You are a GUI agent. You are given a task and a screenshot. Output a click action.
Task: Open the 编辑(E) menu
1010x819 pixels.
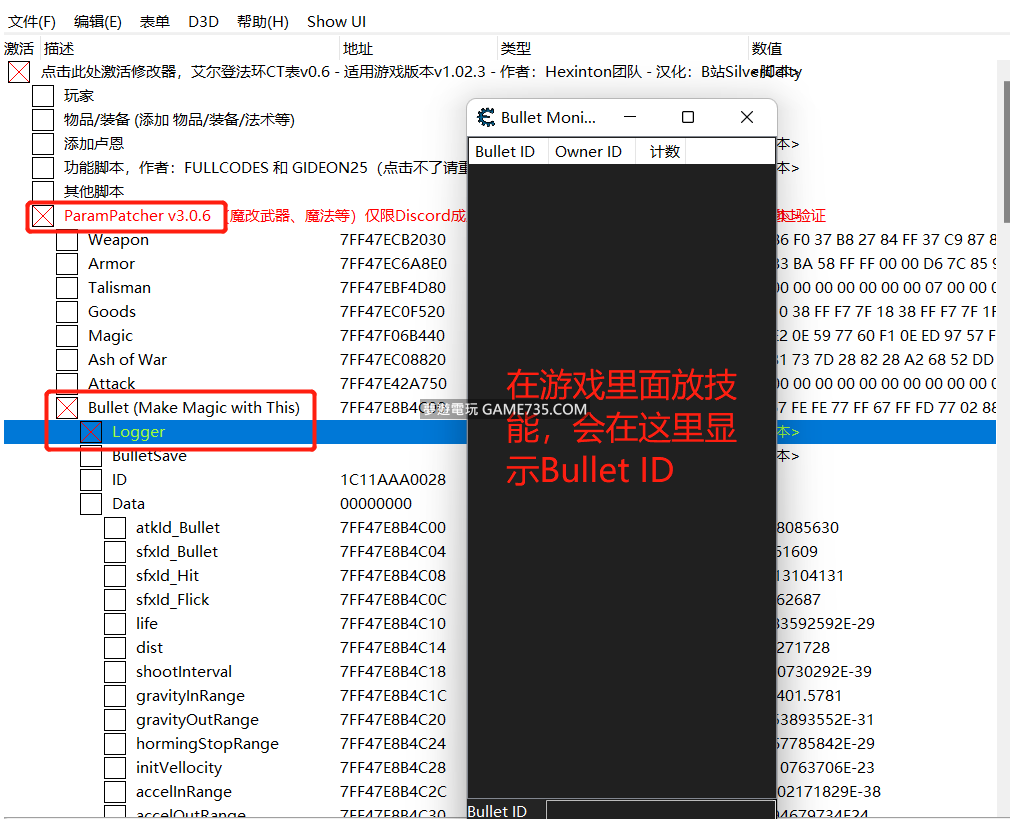tap(97, 21)
